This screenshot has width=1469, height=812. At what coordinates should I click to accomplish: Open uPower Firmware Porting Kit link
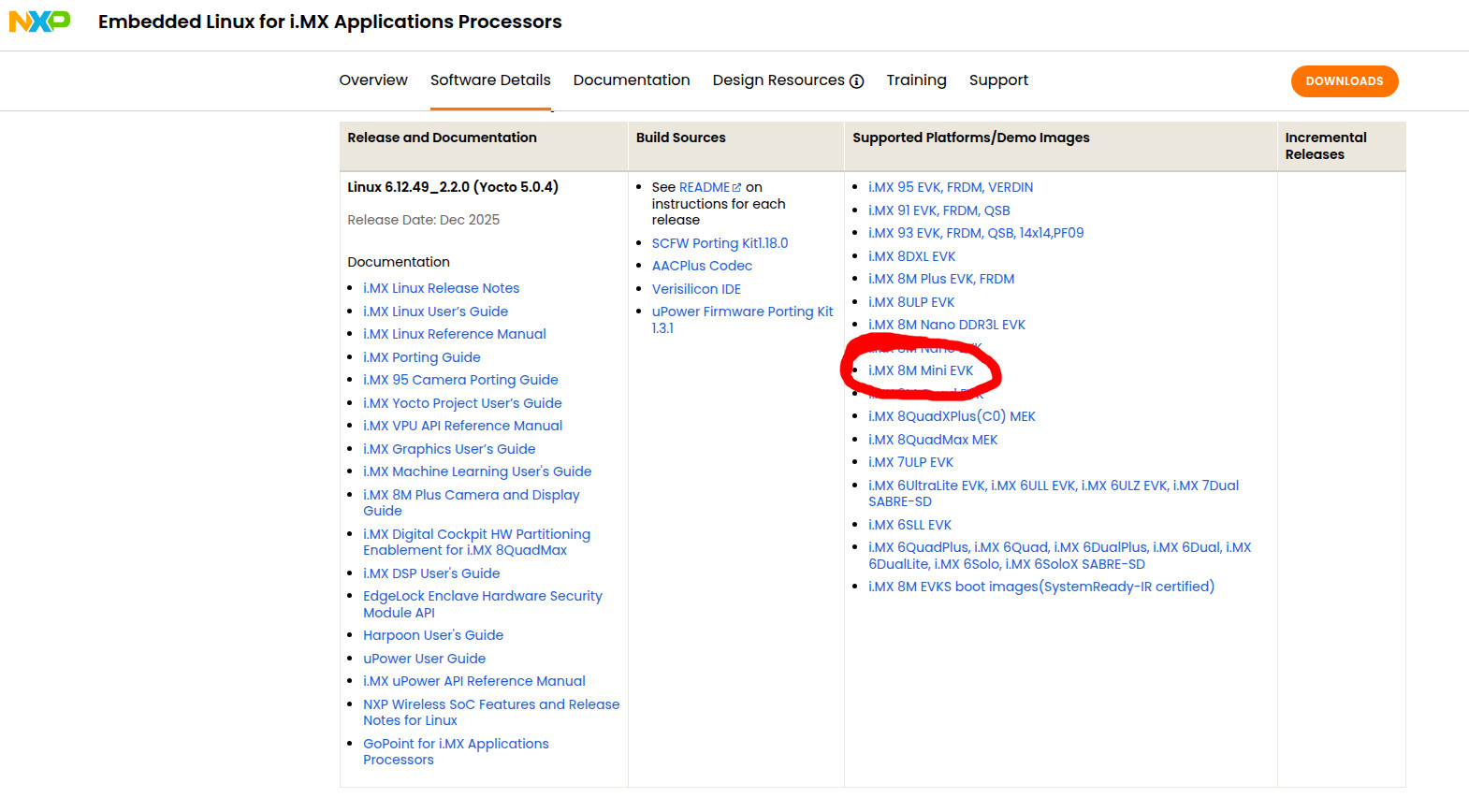pos(741,312)
